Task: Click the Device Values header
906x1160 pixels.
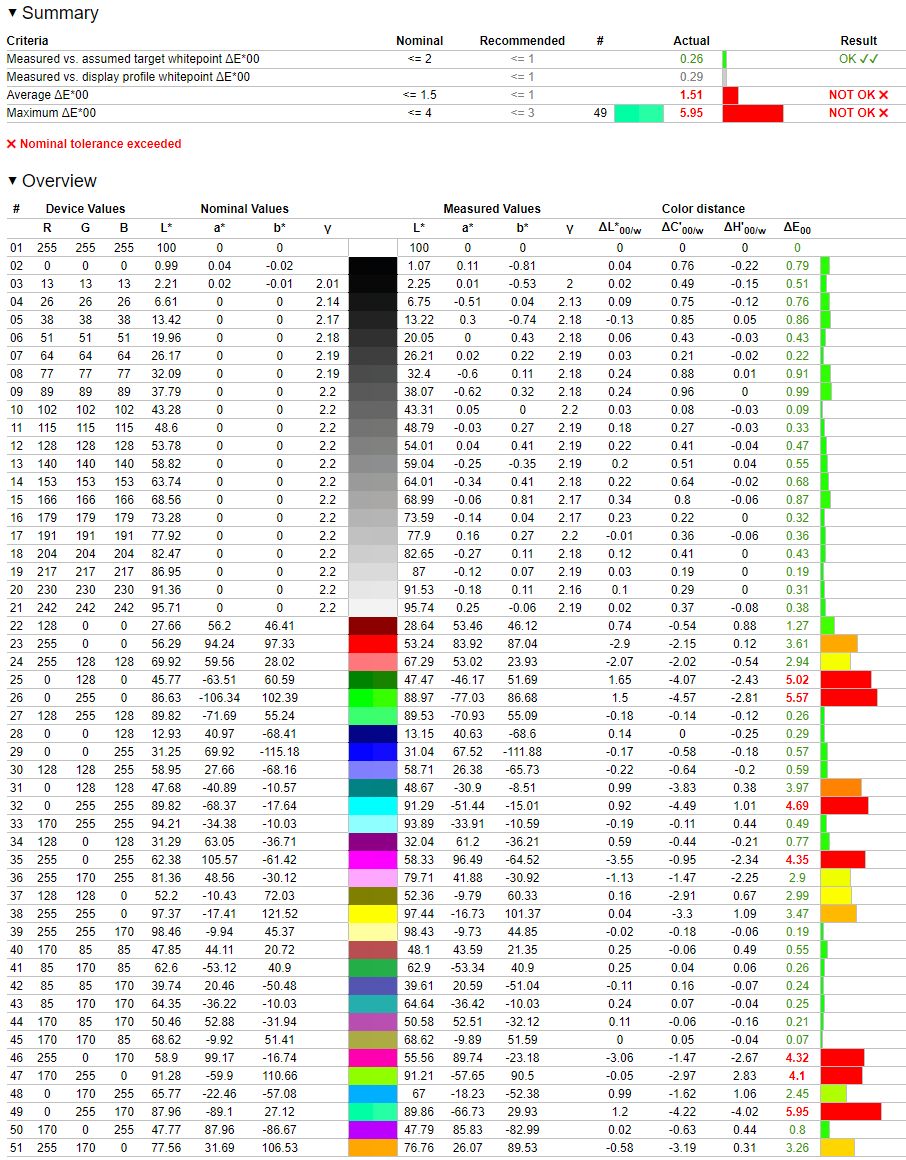Action: (85, 209)
